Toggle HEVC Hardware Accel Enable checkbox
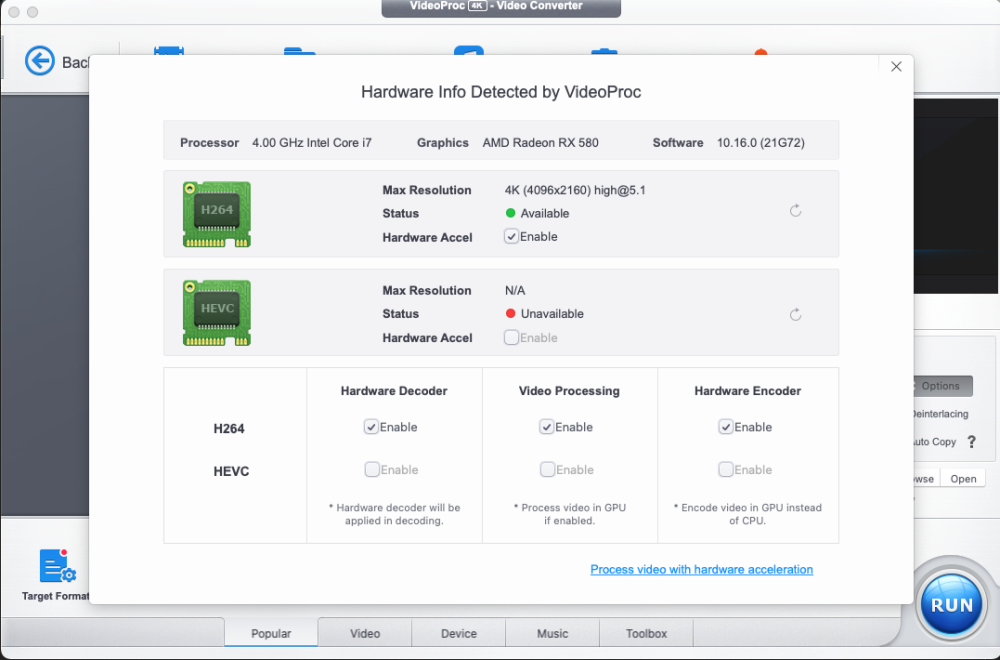Viewport: 1000px width, 660px height. pos(511,337)
